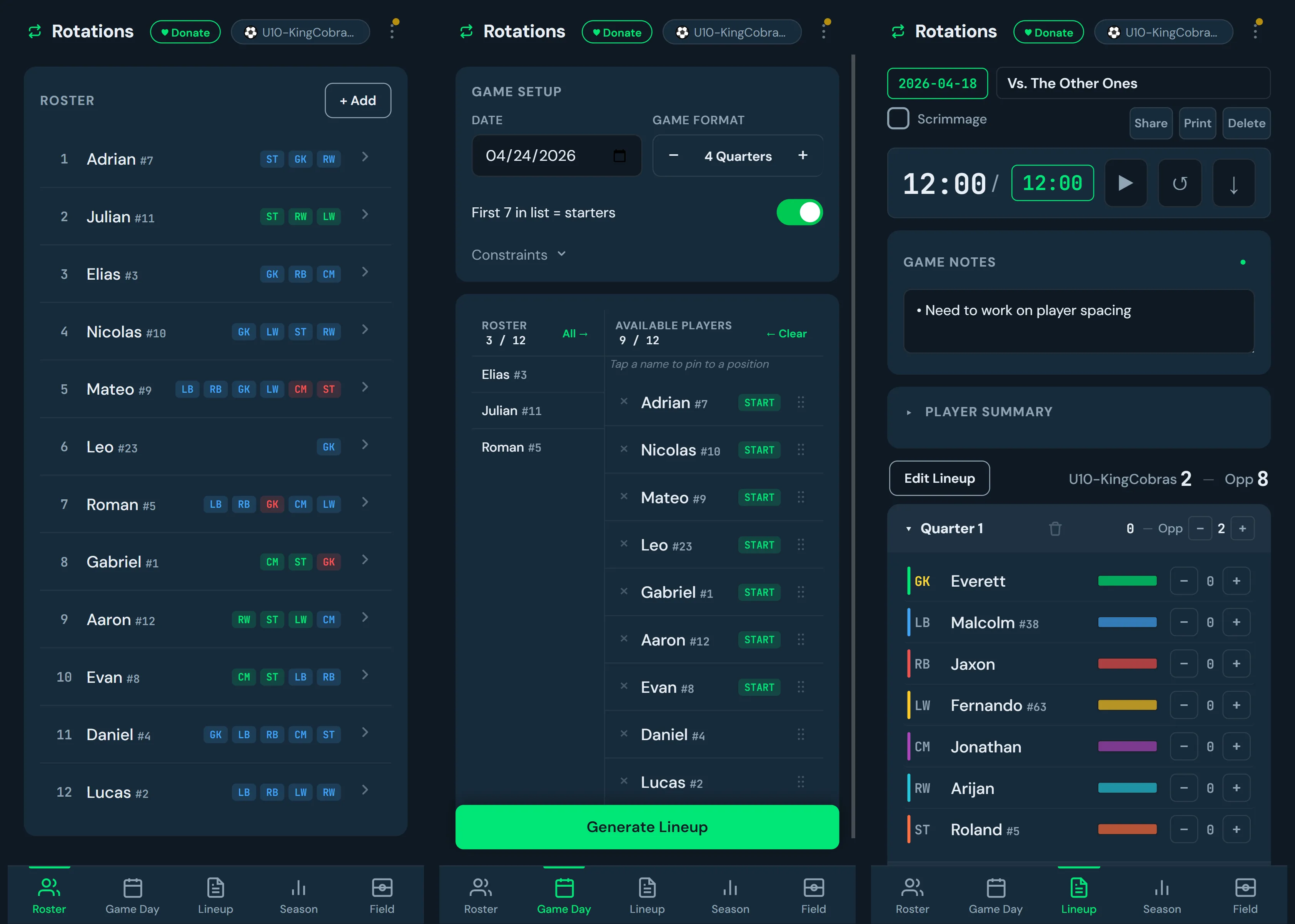This screenshot has height=924, width=1295.
Task: Click the Rotations logo icon in Roster panel
Action: click(x=35, y=31)
